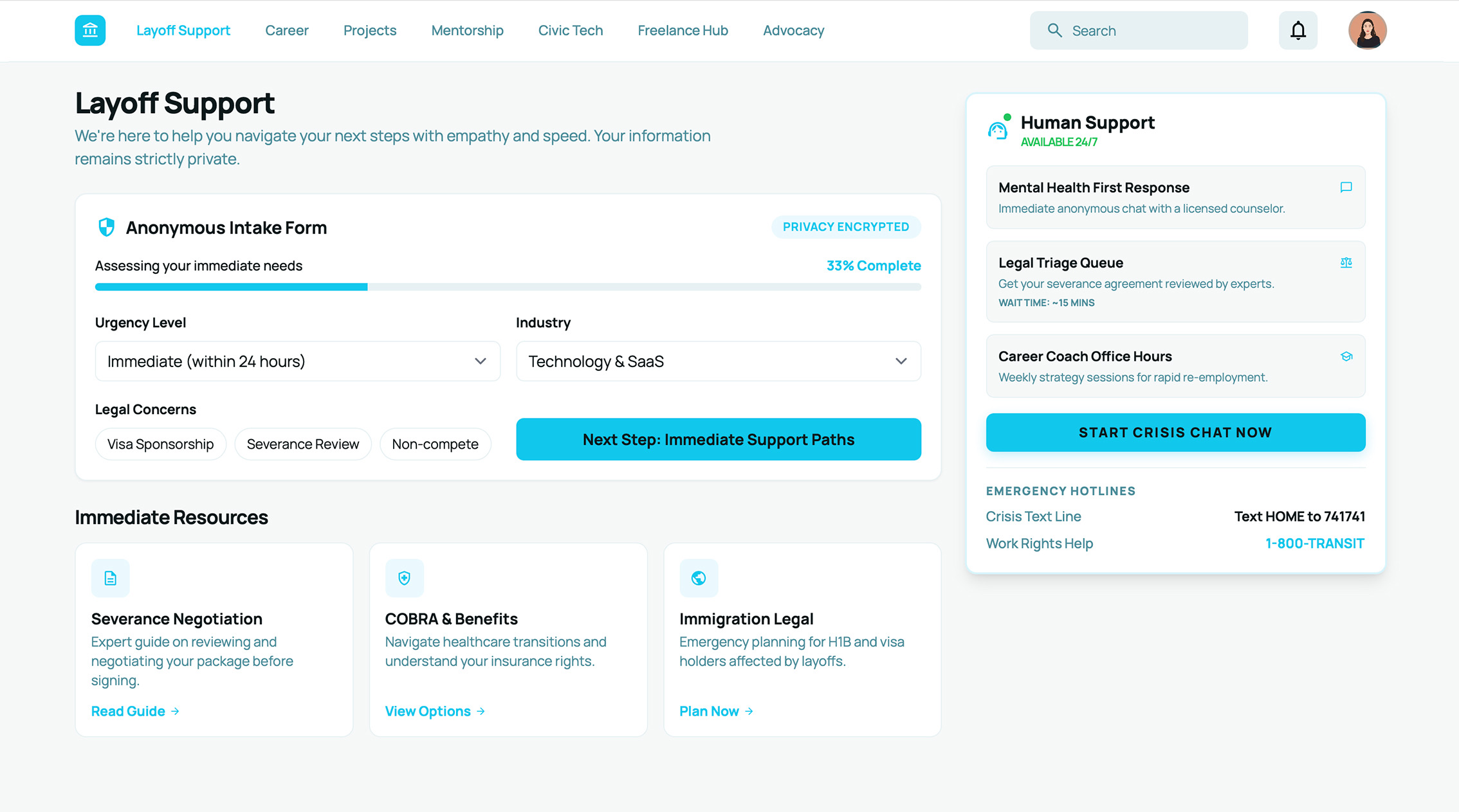Open the Urgency Level dropdown
The image size is (1459, 812).
click(x=297, y=361)
